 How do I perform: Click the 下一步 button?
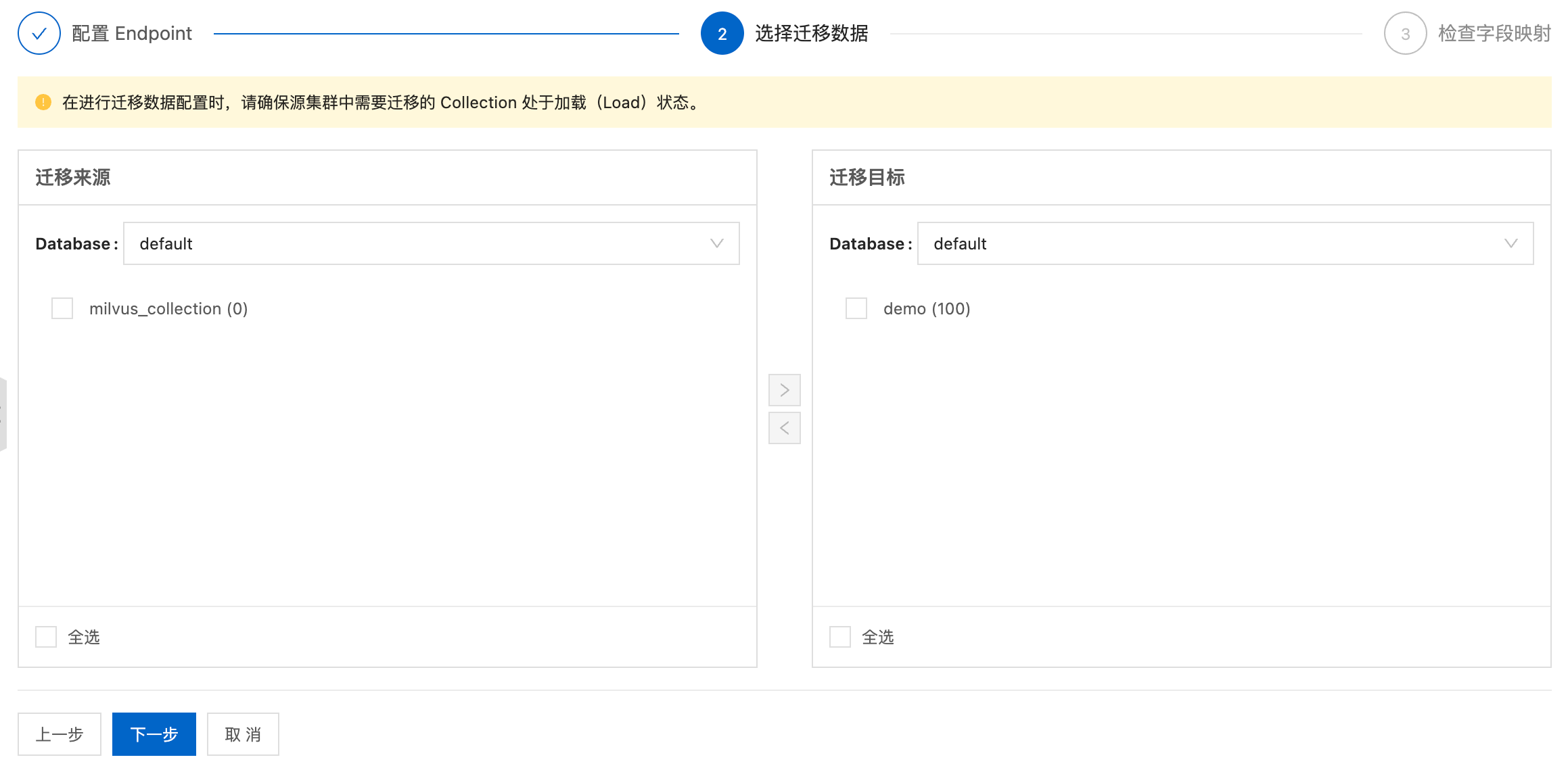pyautogui.click(x=154, y=734)
